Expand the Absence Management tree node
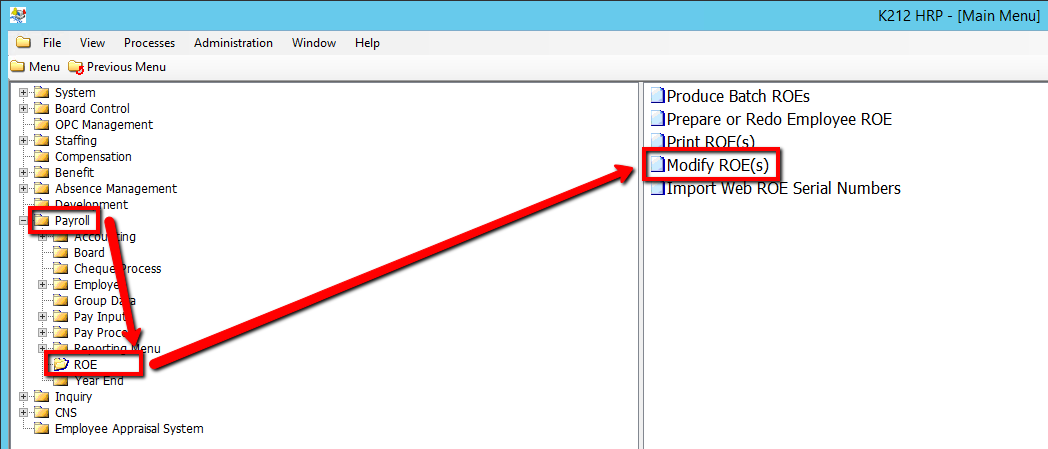 coord(23,189)
